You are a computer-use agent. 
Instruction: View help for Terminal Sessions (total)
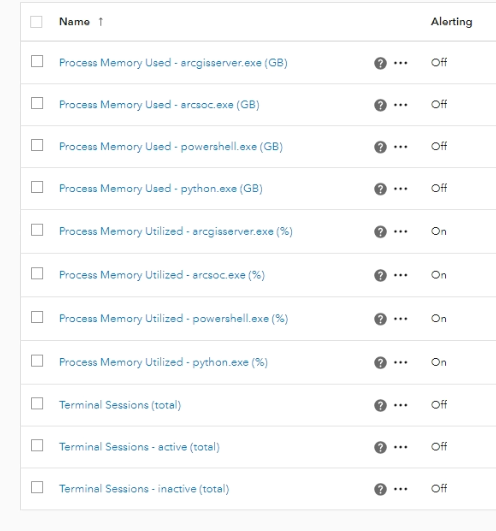(x=380, y=405)
